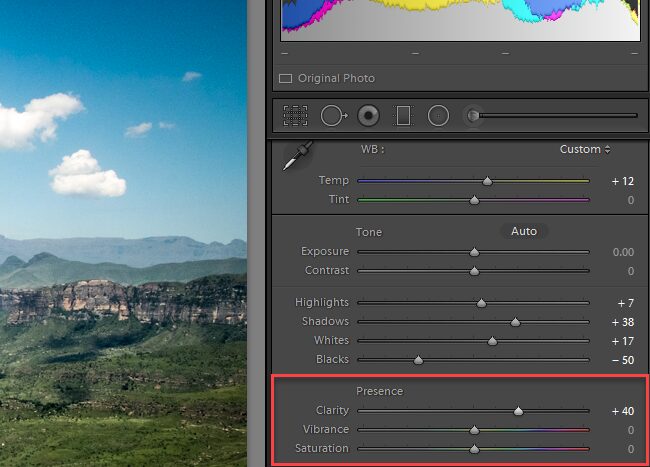Click the Blacks slider handle
The image size is (650, 467).
tap(418, 360)
